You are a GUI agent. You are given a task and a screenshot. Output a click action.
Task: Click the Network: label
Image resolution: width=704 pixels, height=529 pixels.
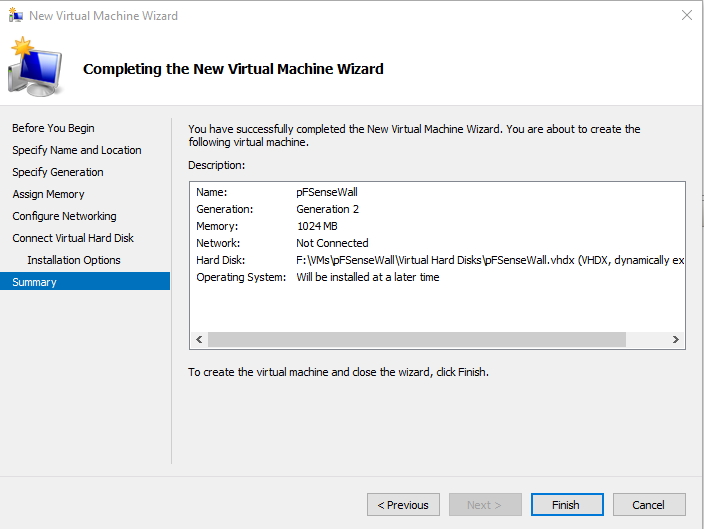[x=218, y=243]
